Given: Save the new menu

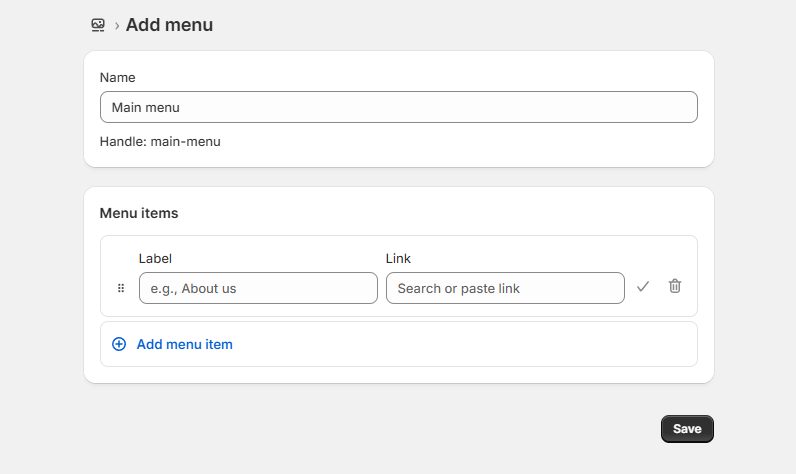Looking at the screenshot, I should [687, 429].
